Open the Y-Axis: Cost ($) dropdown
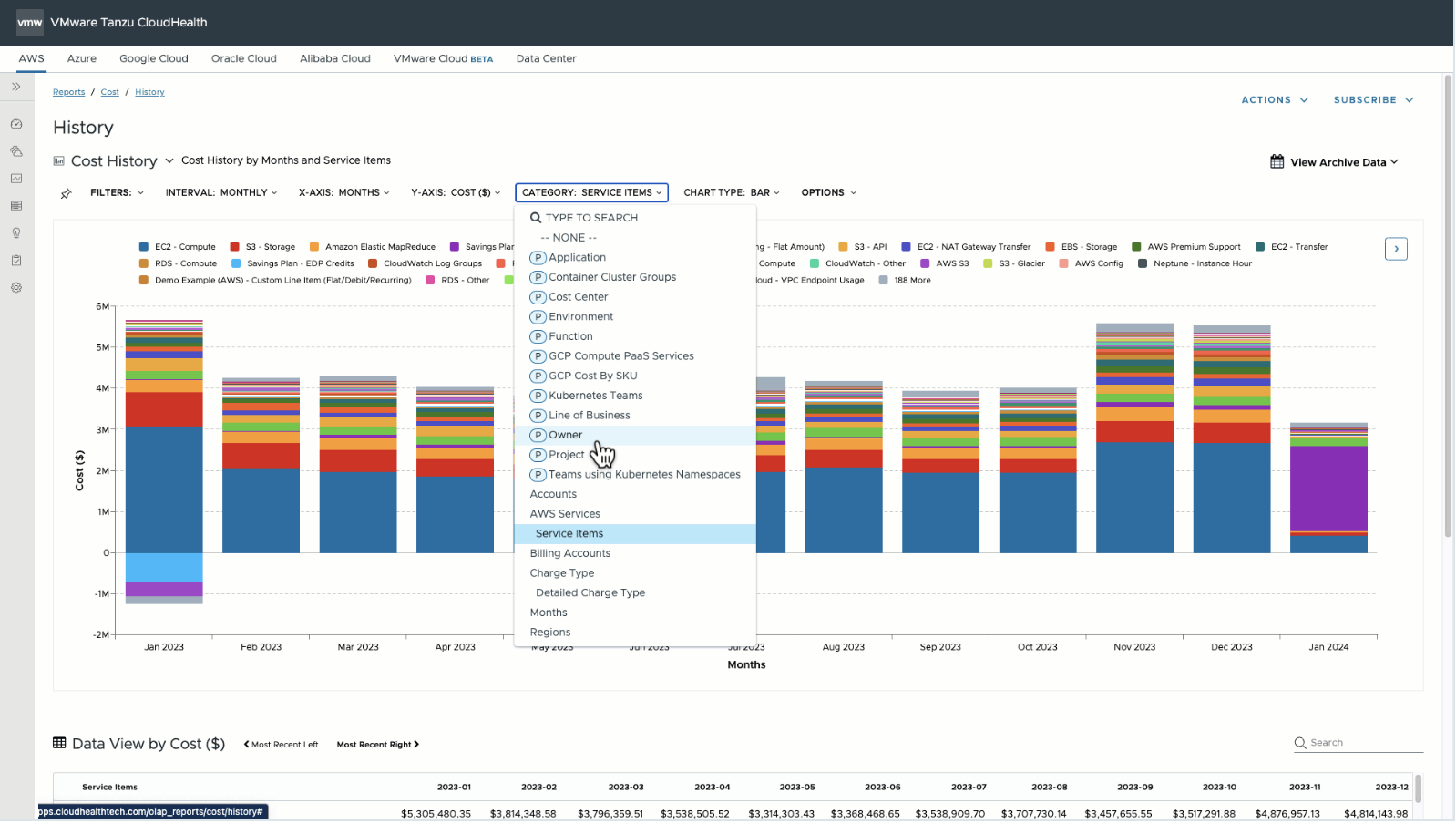The height and width of the screenshot is (824, 1456). coord(456,193)
